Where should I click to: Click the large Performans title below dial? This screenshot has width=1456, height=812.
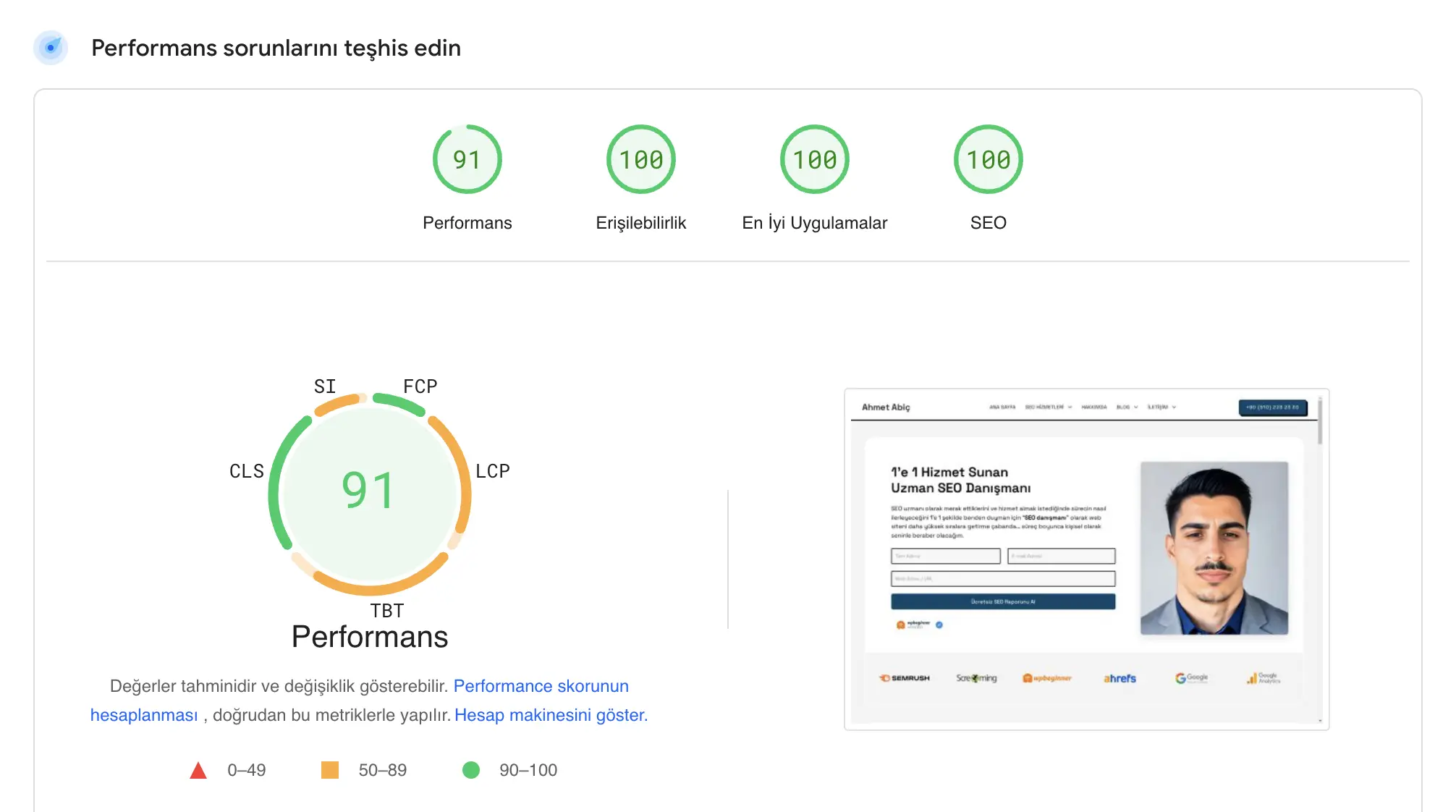[x=370, y=637]
